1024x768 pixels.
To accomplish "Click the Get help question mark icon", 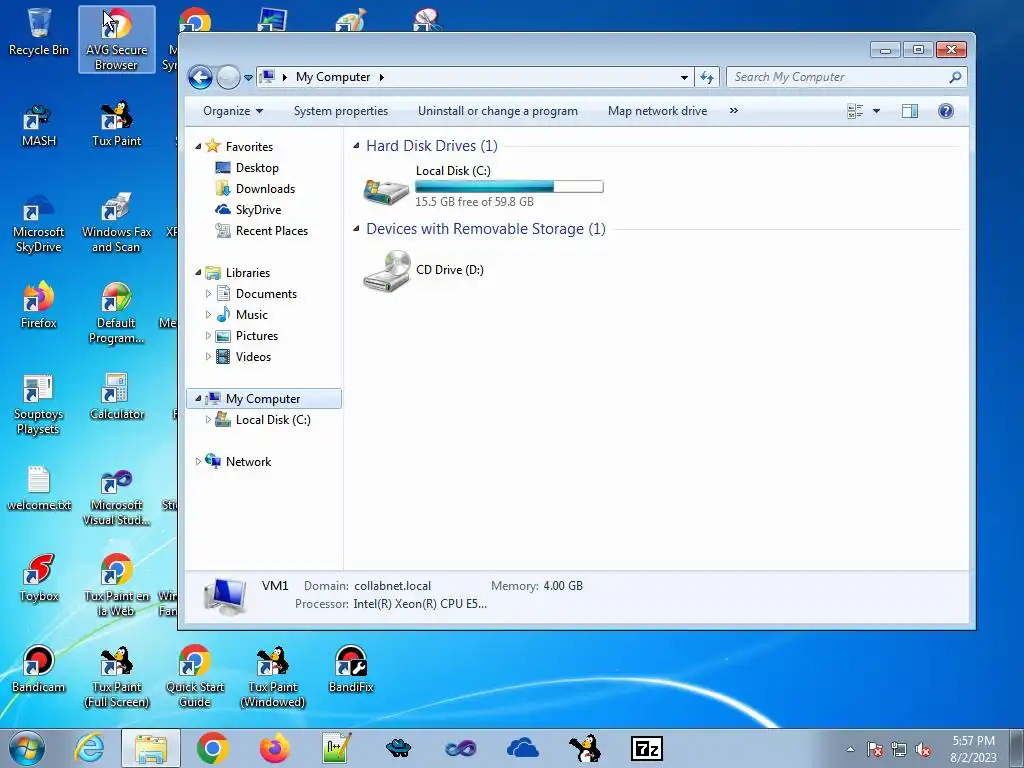I will [946, 111].
